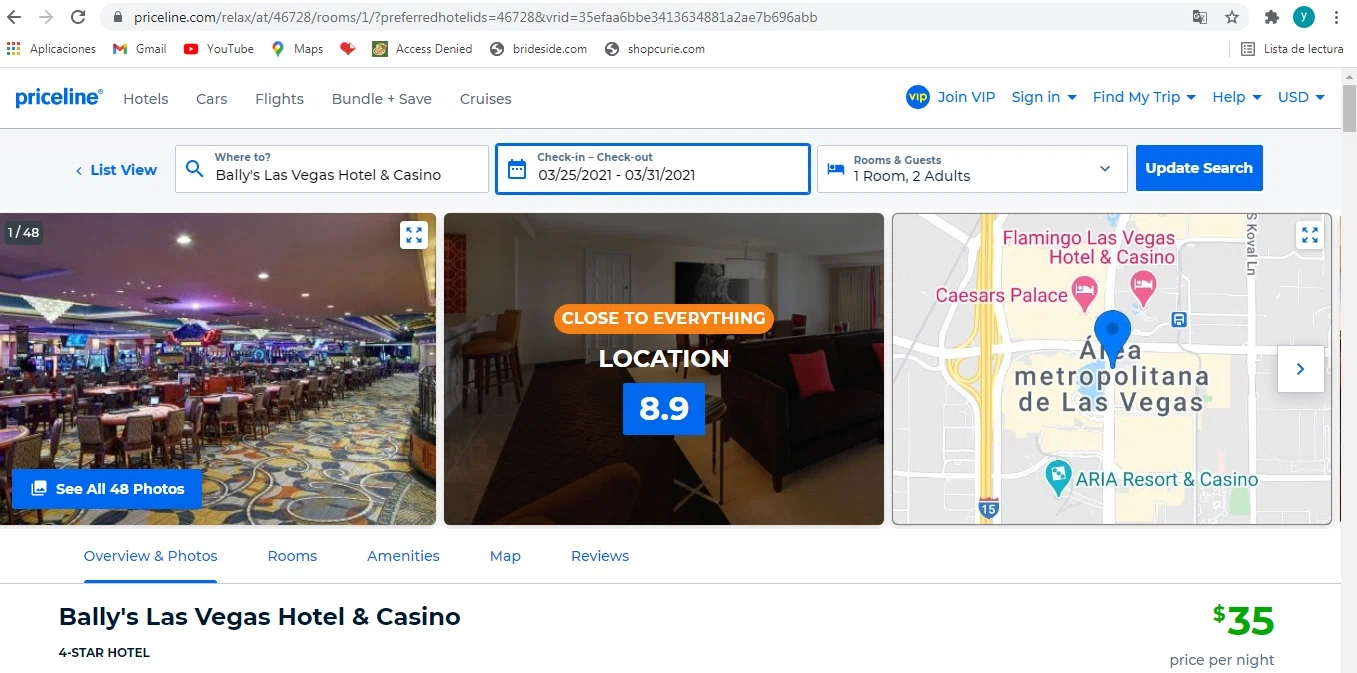Bookmark this page with the star icon

(1232, 17)
